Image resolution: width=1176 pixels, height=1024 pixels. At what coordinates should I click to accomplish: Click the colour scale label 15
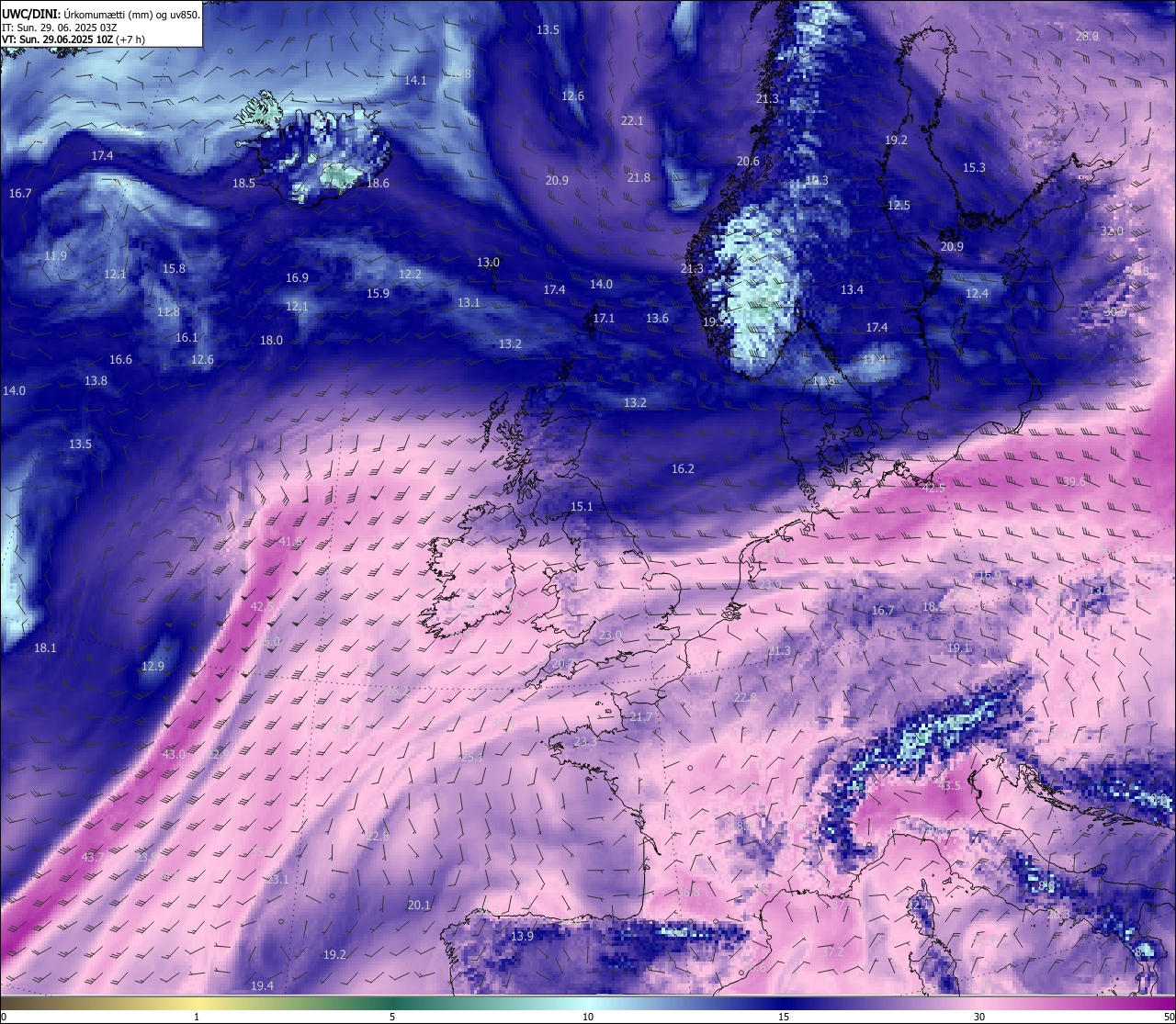784,1017
